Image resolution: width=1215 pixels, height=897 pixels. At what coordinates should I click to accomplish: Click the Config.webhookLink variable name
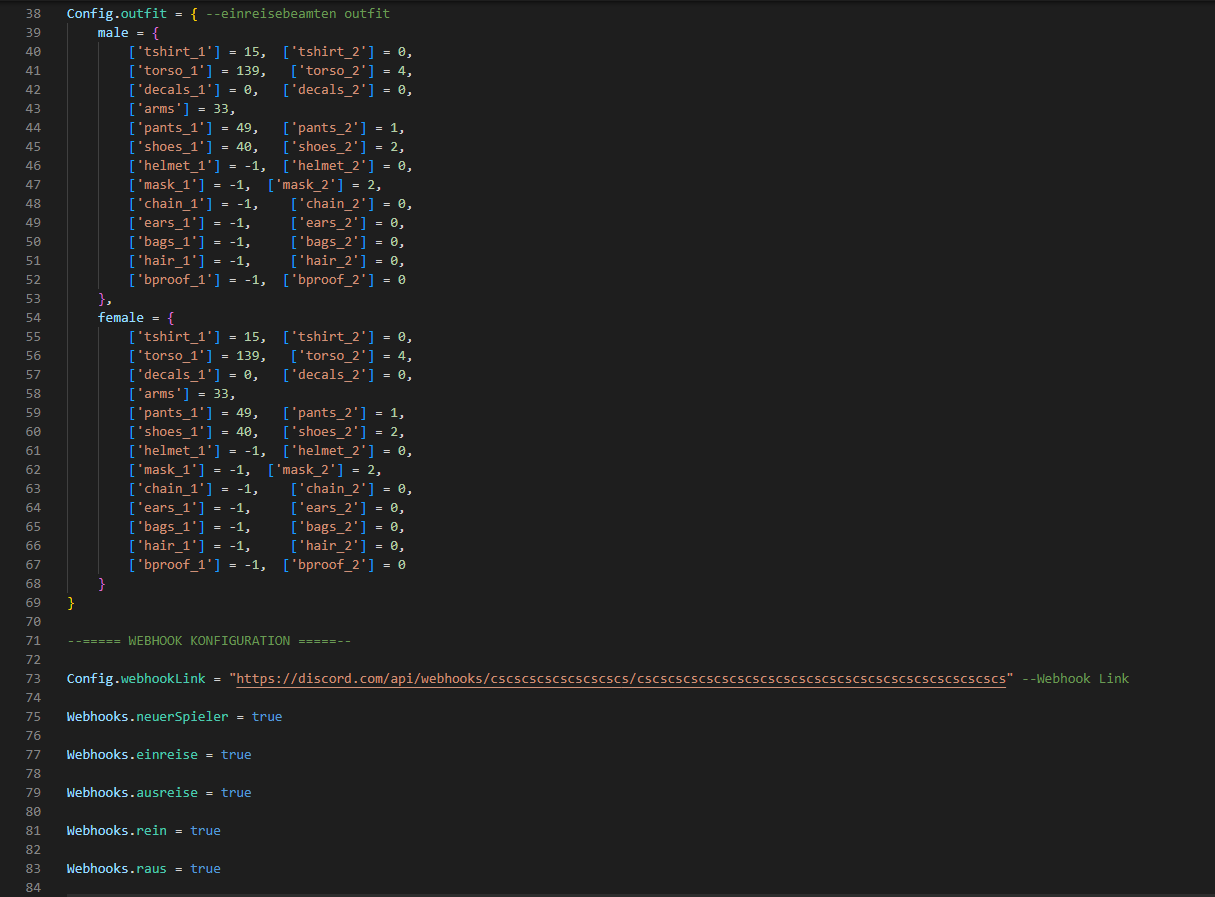pos(135,679)
